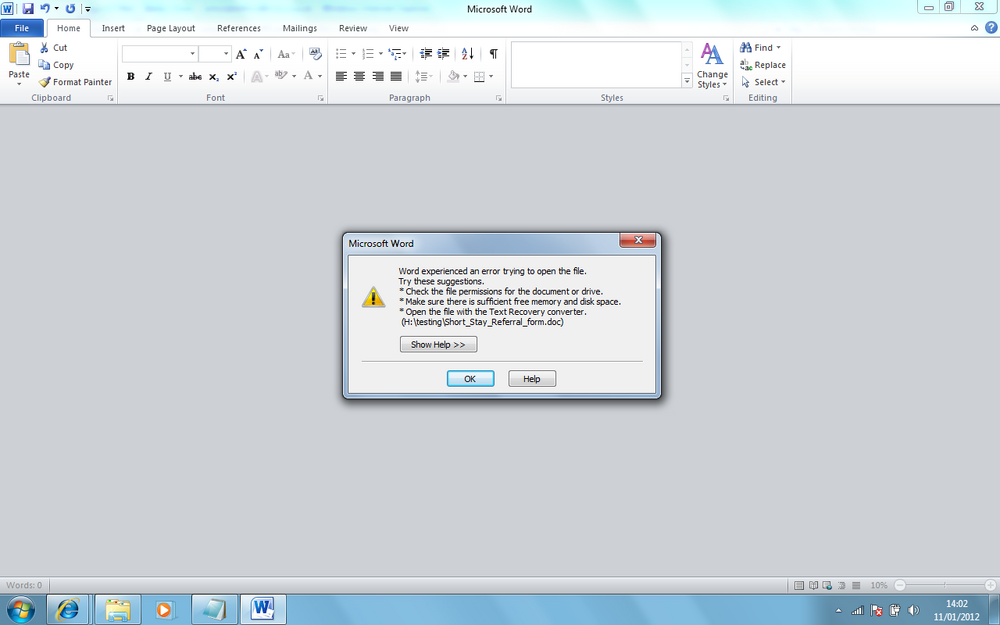Open the Find dropdown arrow
The image size is (1000, 625).
click(779, 48)
